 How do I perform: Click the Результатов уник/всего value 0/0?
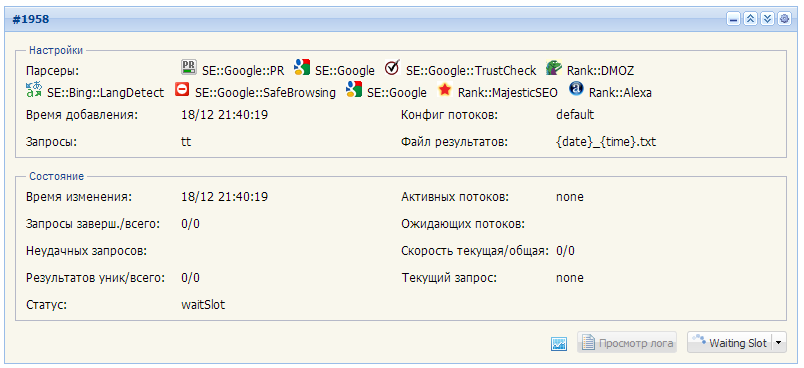coord(190,278)
